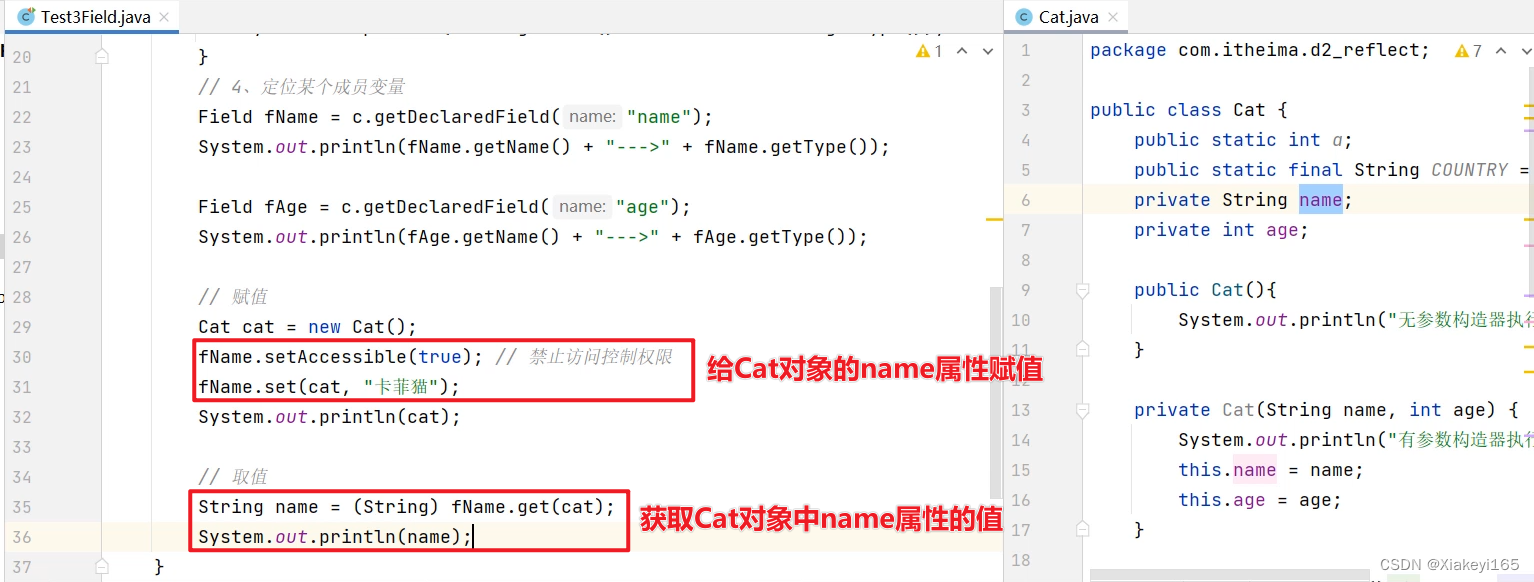1534x582 pixels.
Task: Click the yellow warning stripe in Test3Field editor
Action: pyautogui.click(x=994, y=218)
